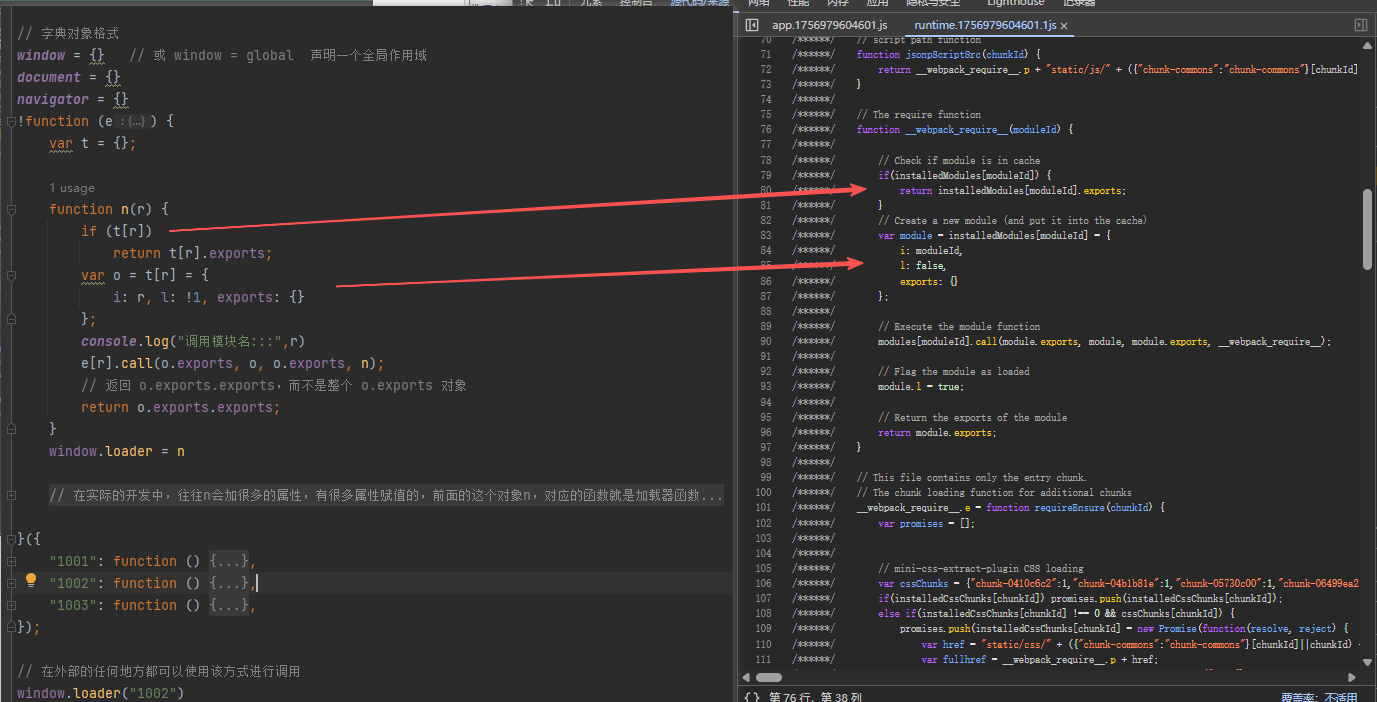Viewport: 1377px width, 702px height.
Task: Set breakpoint on line number 76
Action: point(766,130)
